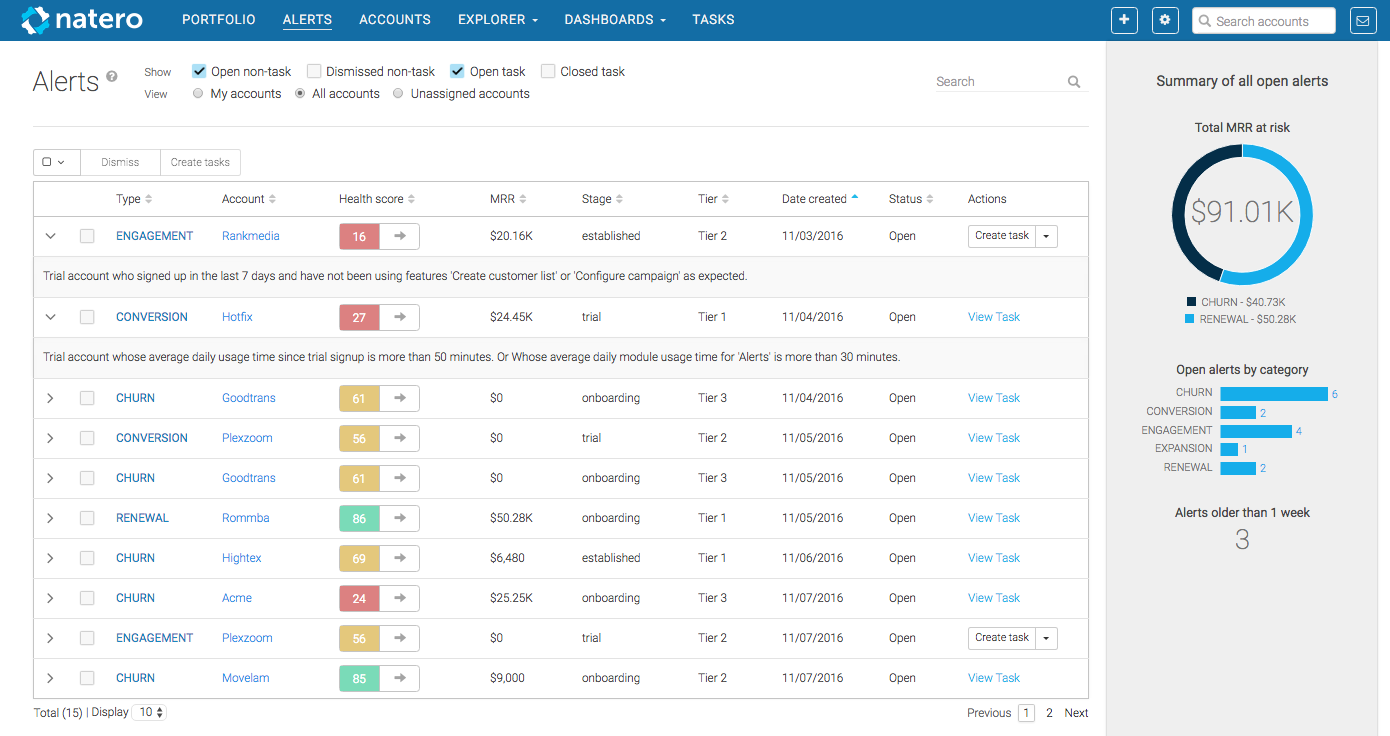Open settings via the gear icon
Viewport: 1390px width, 736px height.
click(x=1165, y=20)
